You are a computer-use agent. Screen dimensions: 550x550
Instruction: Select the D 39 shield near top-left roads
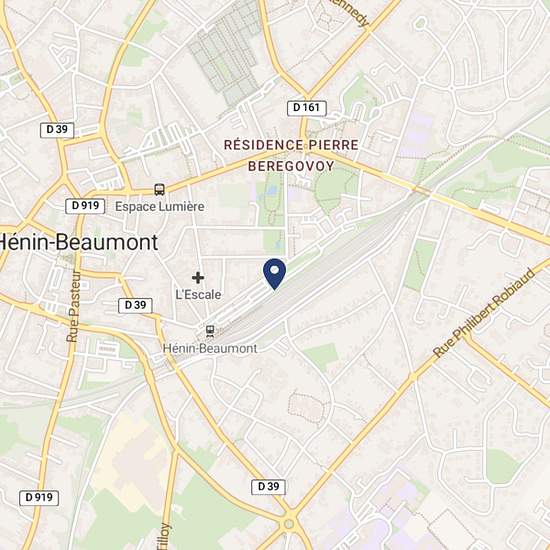pos(57,130)
